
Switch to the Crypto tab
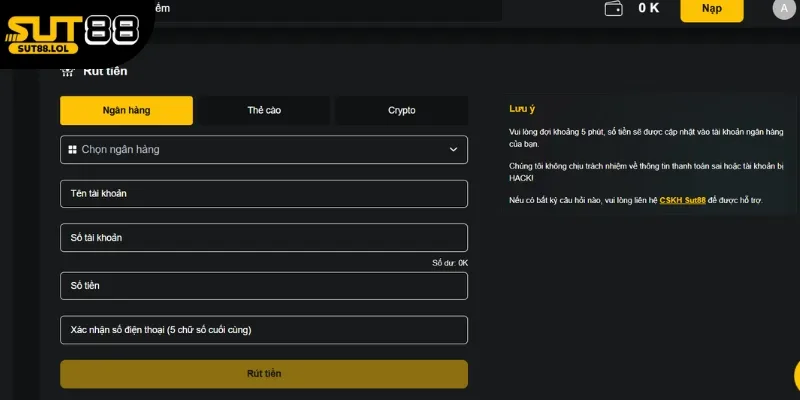[x=402, y=110]
